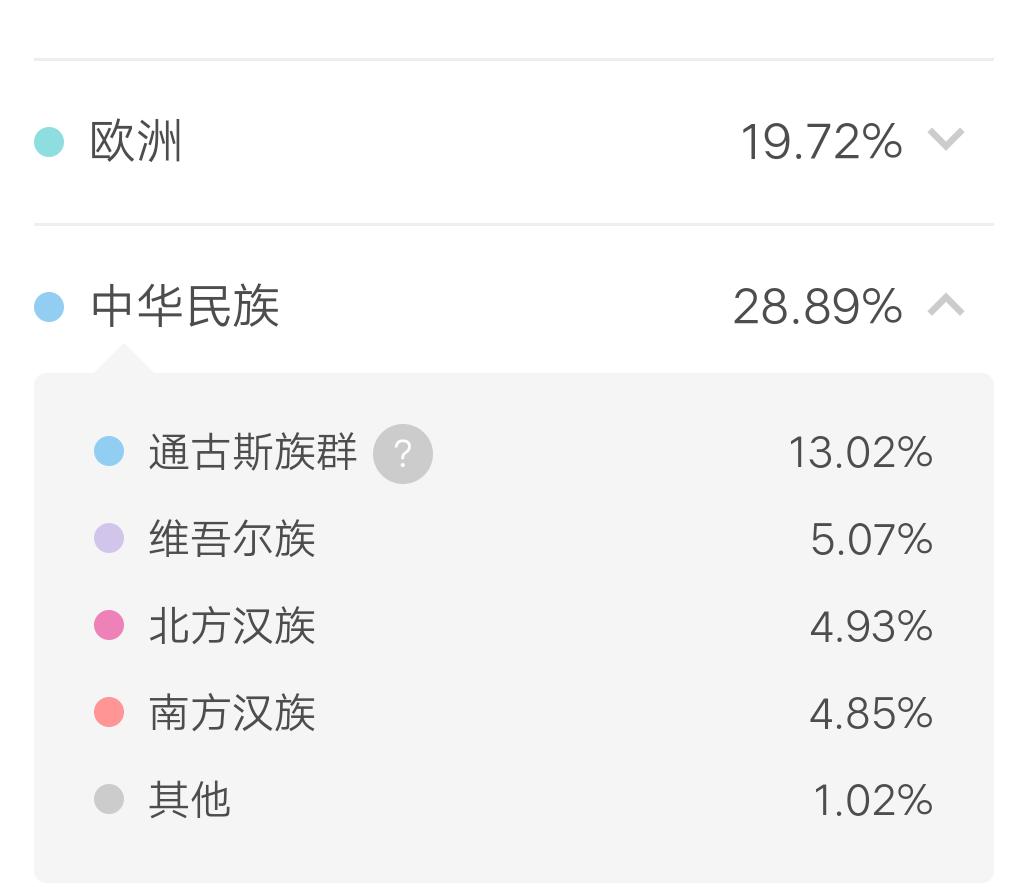Select the 欧洲 label
This screenshot has width=1025, height=887.
pos(136,141)
